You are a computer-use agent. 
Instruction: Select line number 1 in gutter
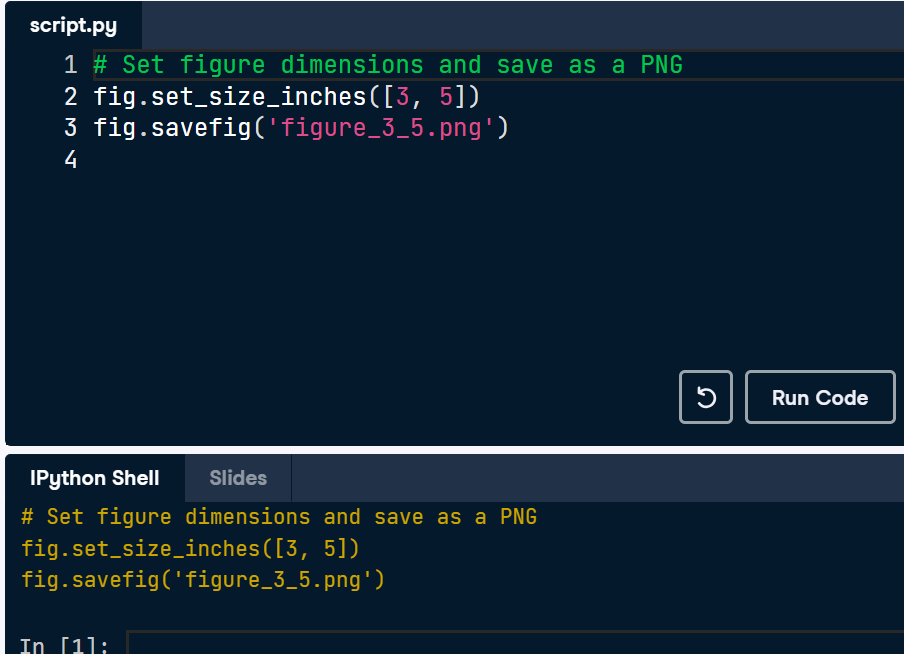click(x=70, y=65)
